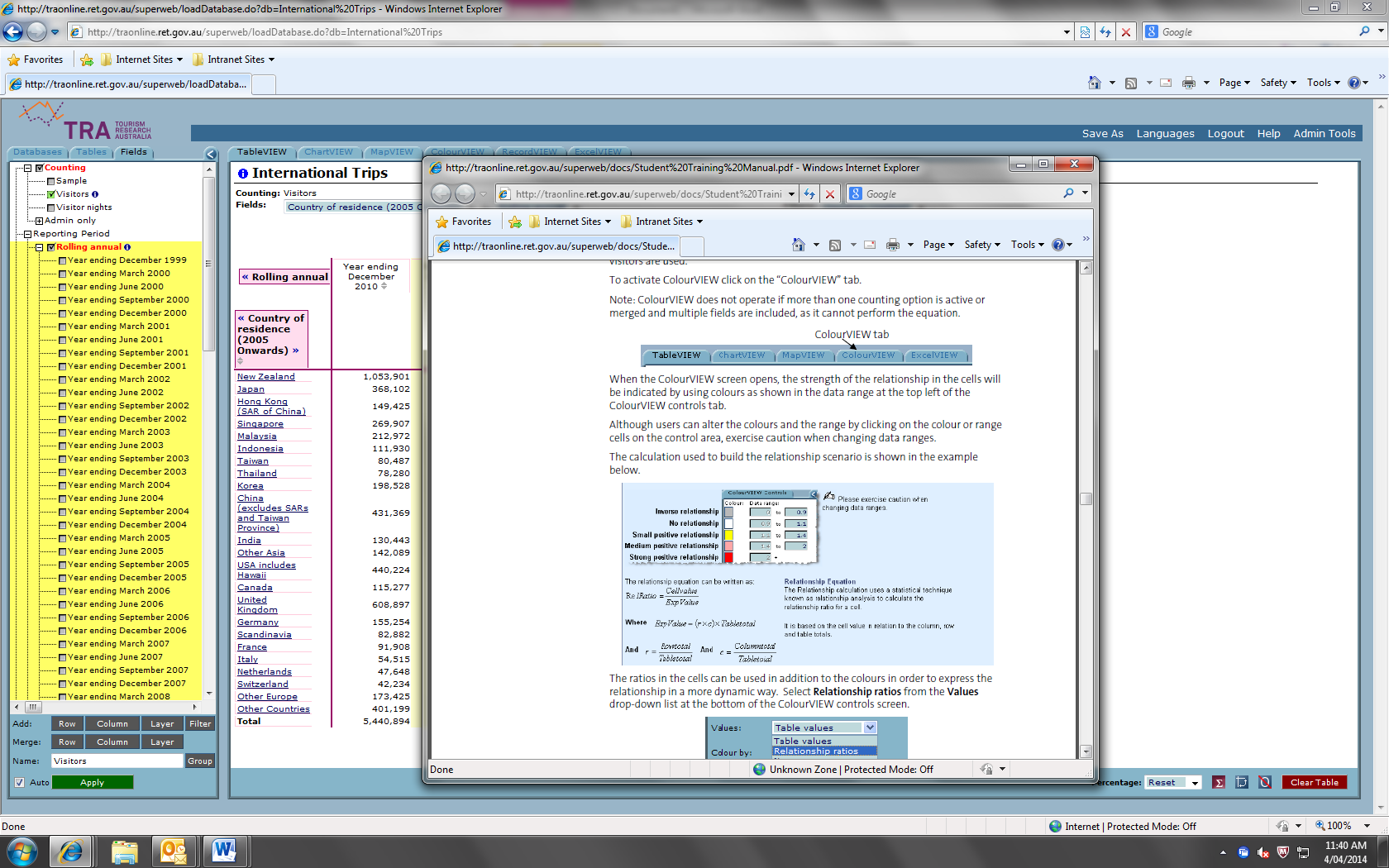Open the popup window Tools dropdown
The image size is (1389, 868).
click(x=1027, y=245)
